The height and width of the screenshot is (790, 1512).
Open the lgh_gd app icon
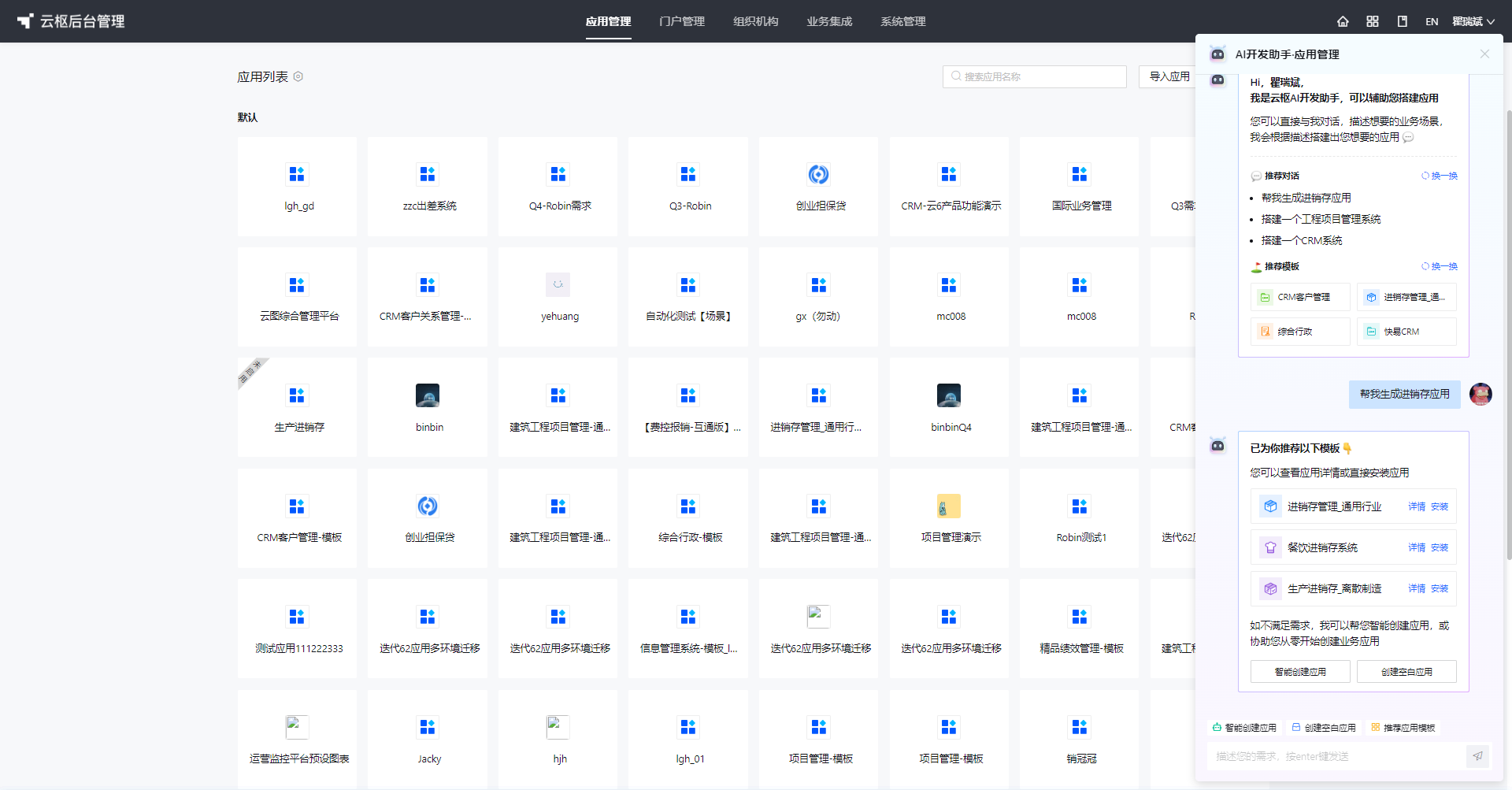click(x=297, y=174)
